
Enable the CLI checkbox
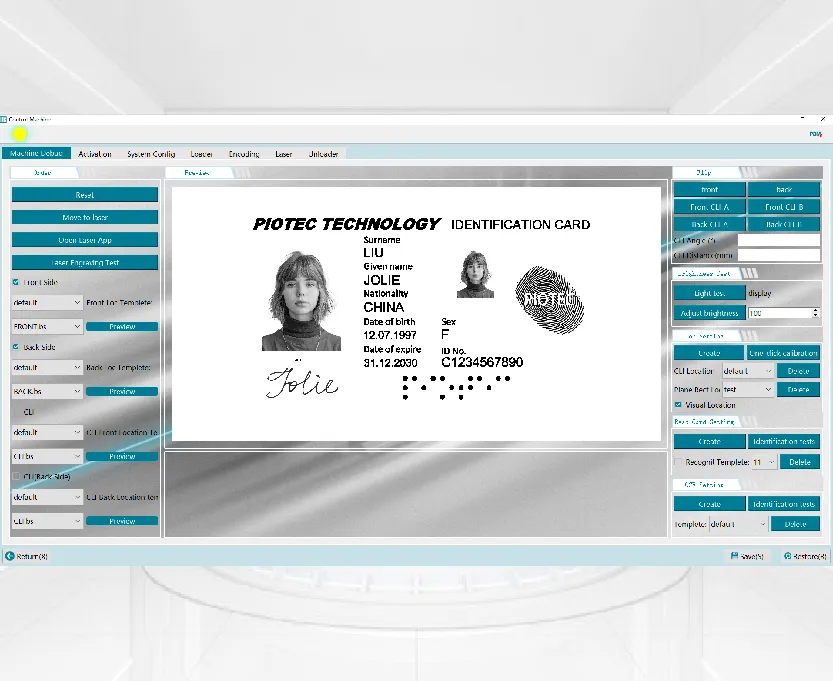[16, 412]
